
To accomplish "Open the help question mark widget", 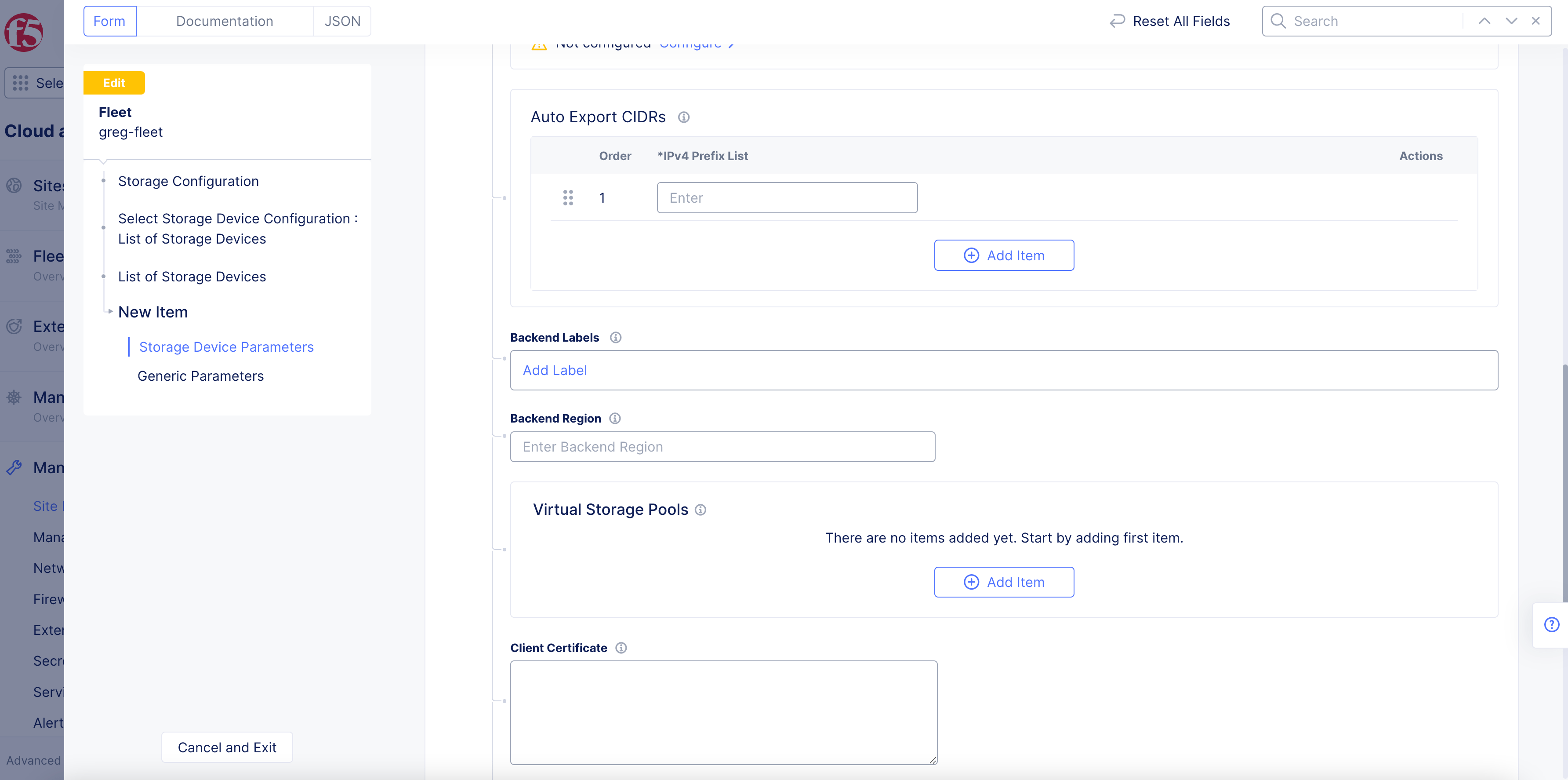I will coord(1551,625).
